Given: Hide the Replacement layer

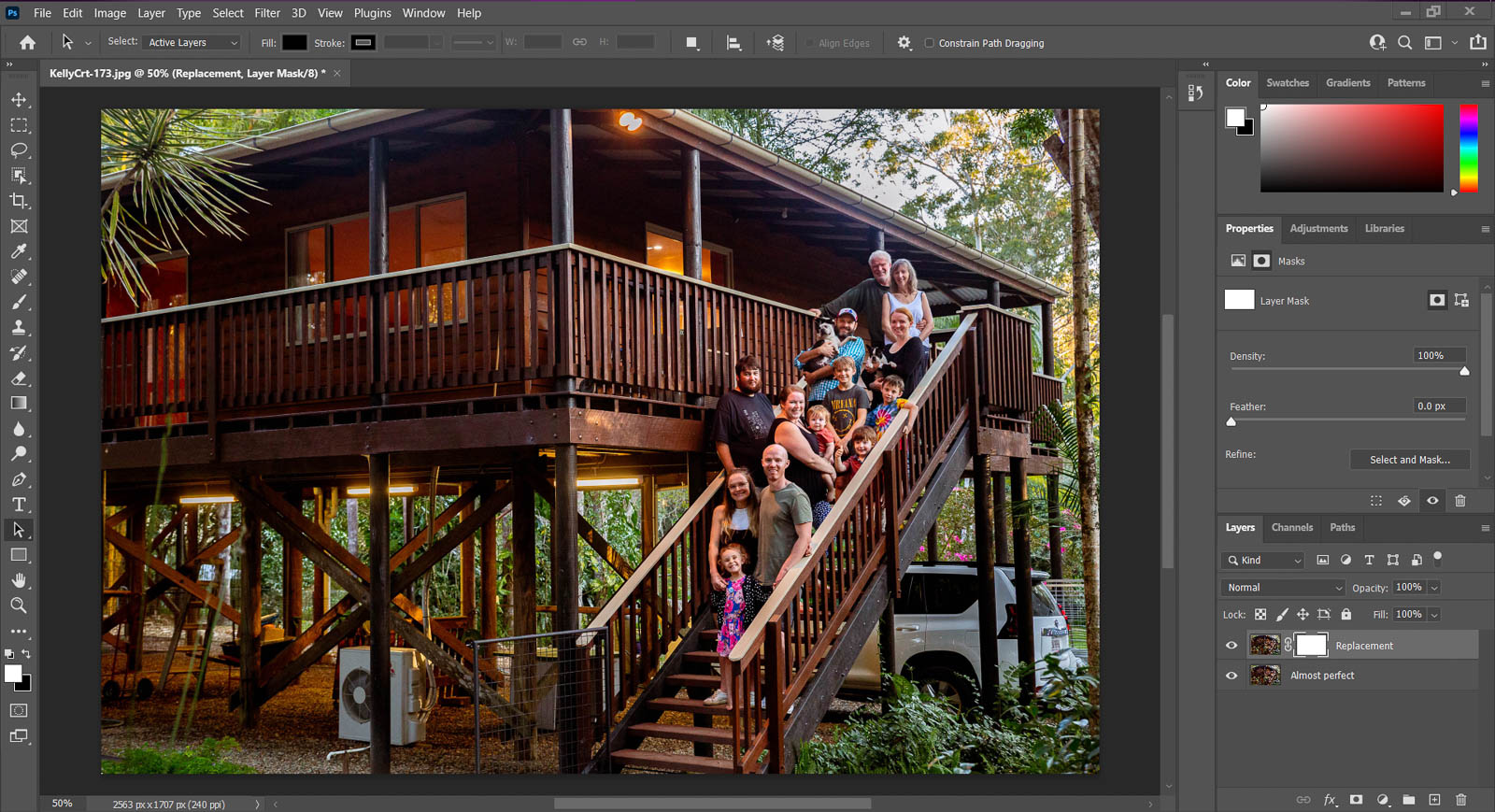Looking at the screenshot, I should [x=1232, y=646].
